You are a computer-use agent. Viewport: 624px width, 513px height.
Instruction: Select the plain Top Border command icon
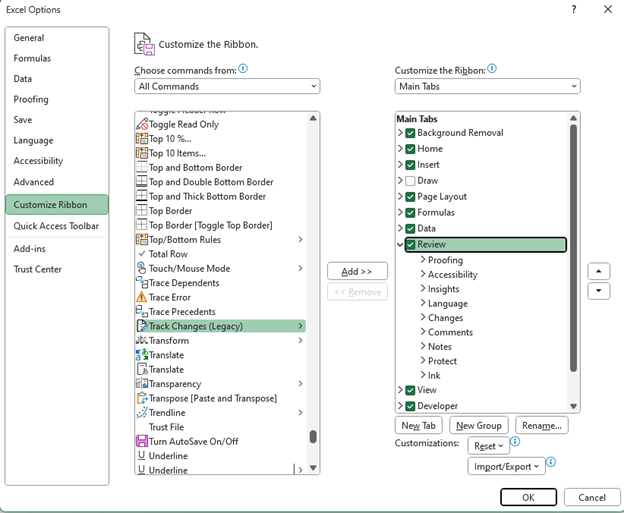pyautogui.click(x=142, y=211)
